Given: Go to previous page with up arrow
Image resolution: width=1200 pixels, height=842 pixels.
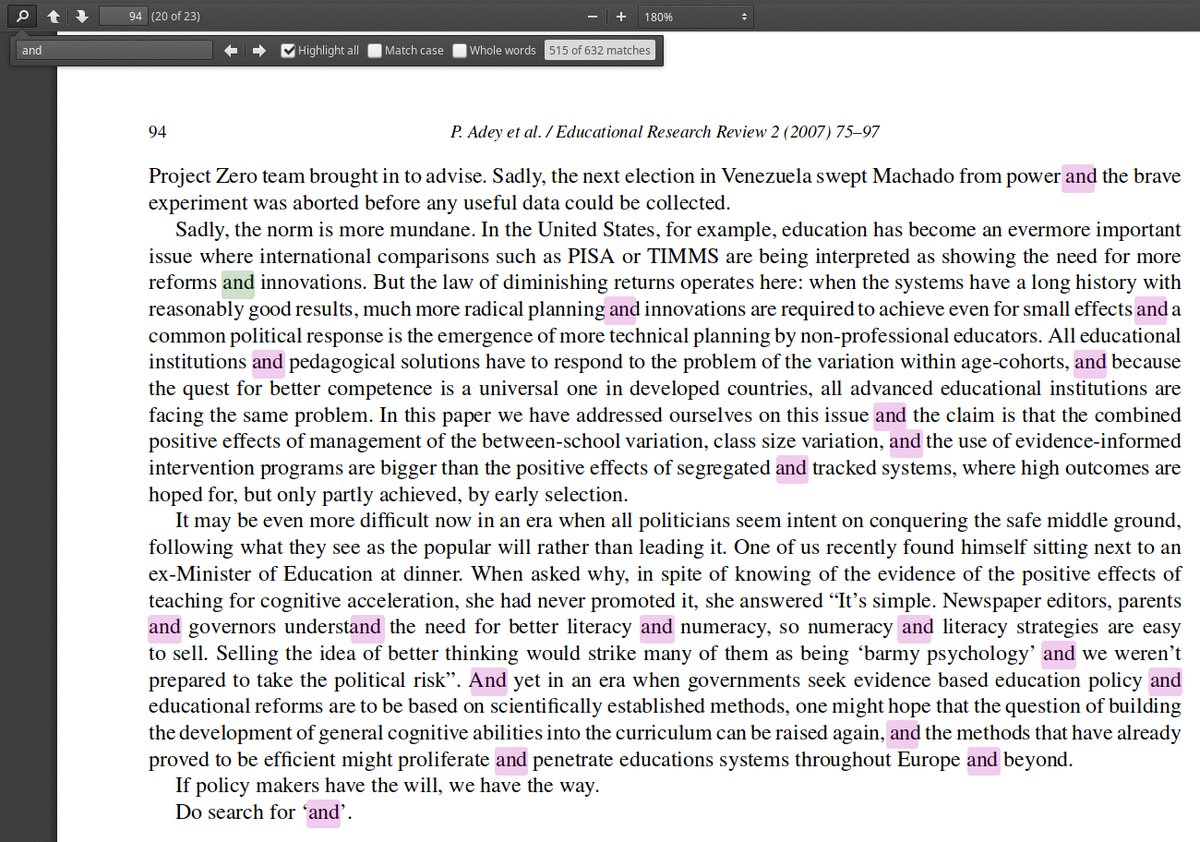Looking at the screenshot, I should point(55,16).
